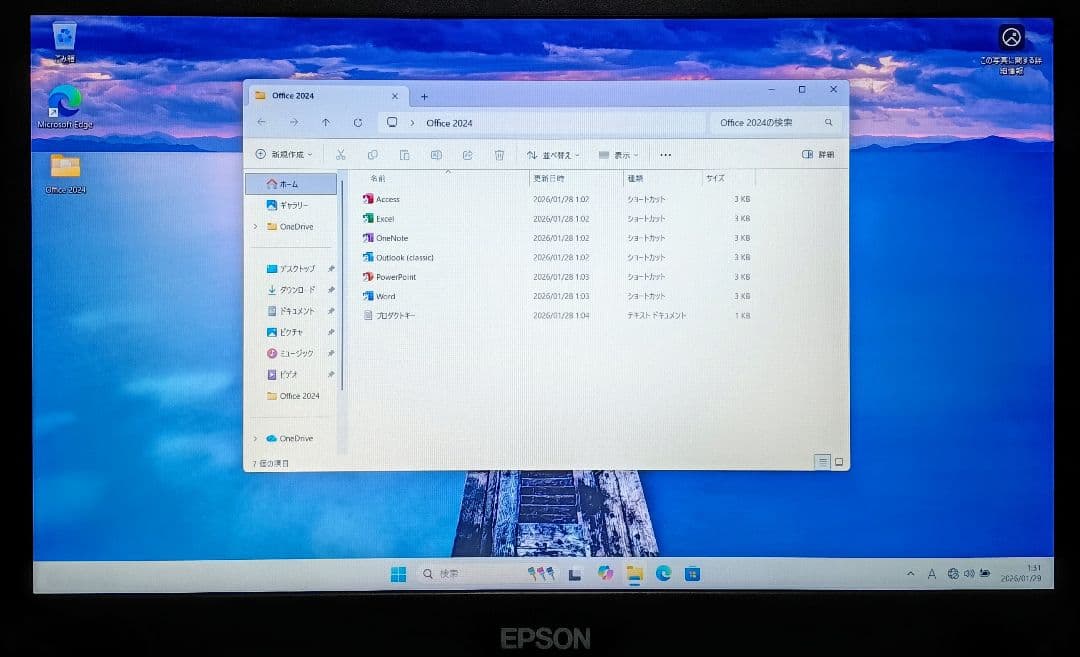
Task: Open the see more ... menu
Action: [666, 155]
